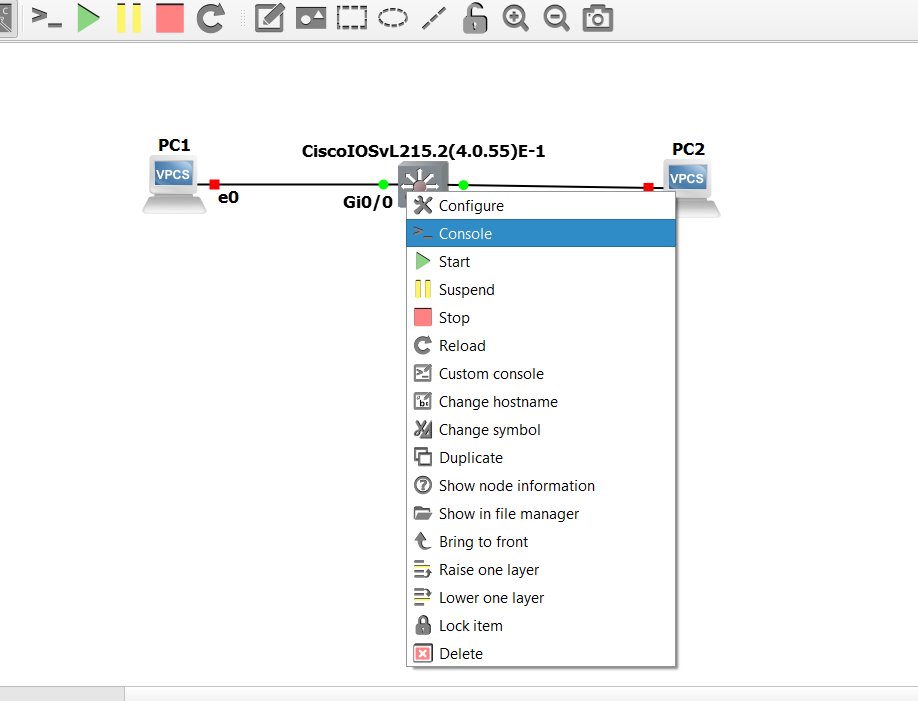Choose Configure from context menu
This screenshot has width=918, height=701.
541,206
